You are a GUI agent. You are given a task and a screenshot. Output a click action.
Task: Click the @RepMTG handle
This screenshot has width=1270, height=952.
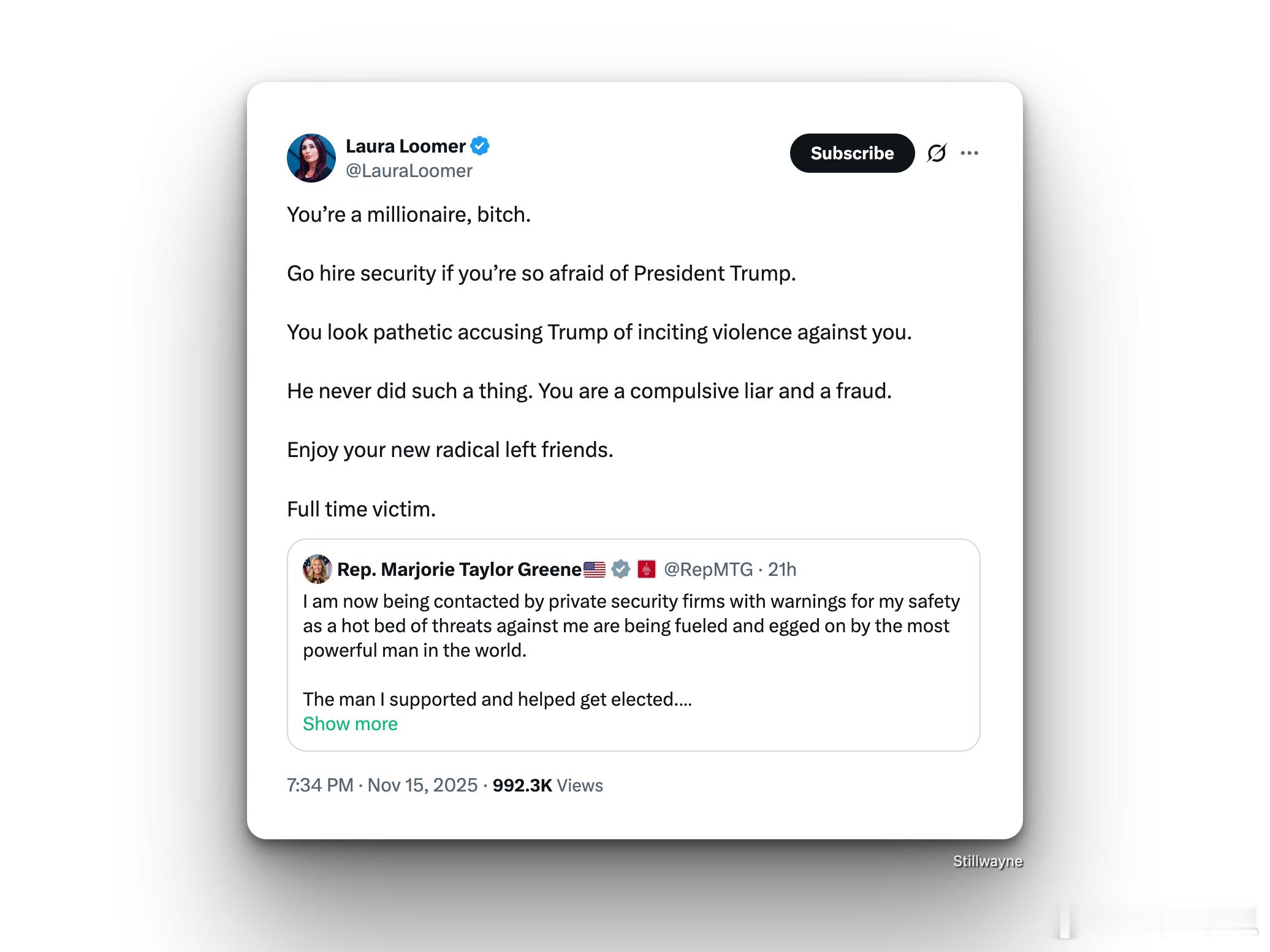click(x=708, y=570)
